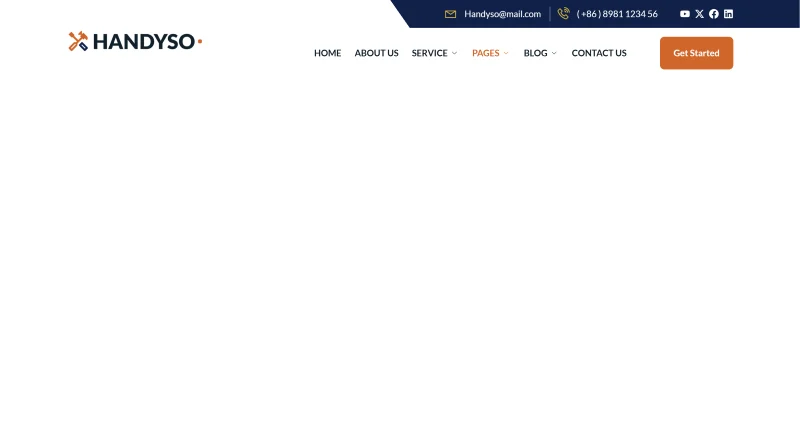Expand the SERVICE dropdown chevron
Image resolution: width=800 pixels, height=429 pixels.
454,53
